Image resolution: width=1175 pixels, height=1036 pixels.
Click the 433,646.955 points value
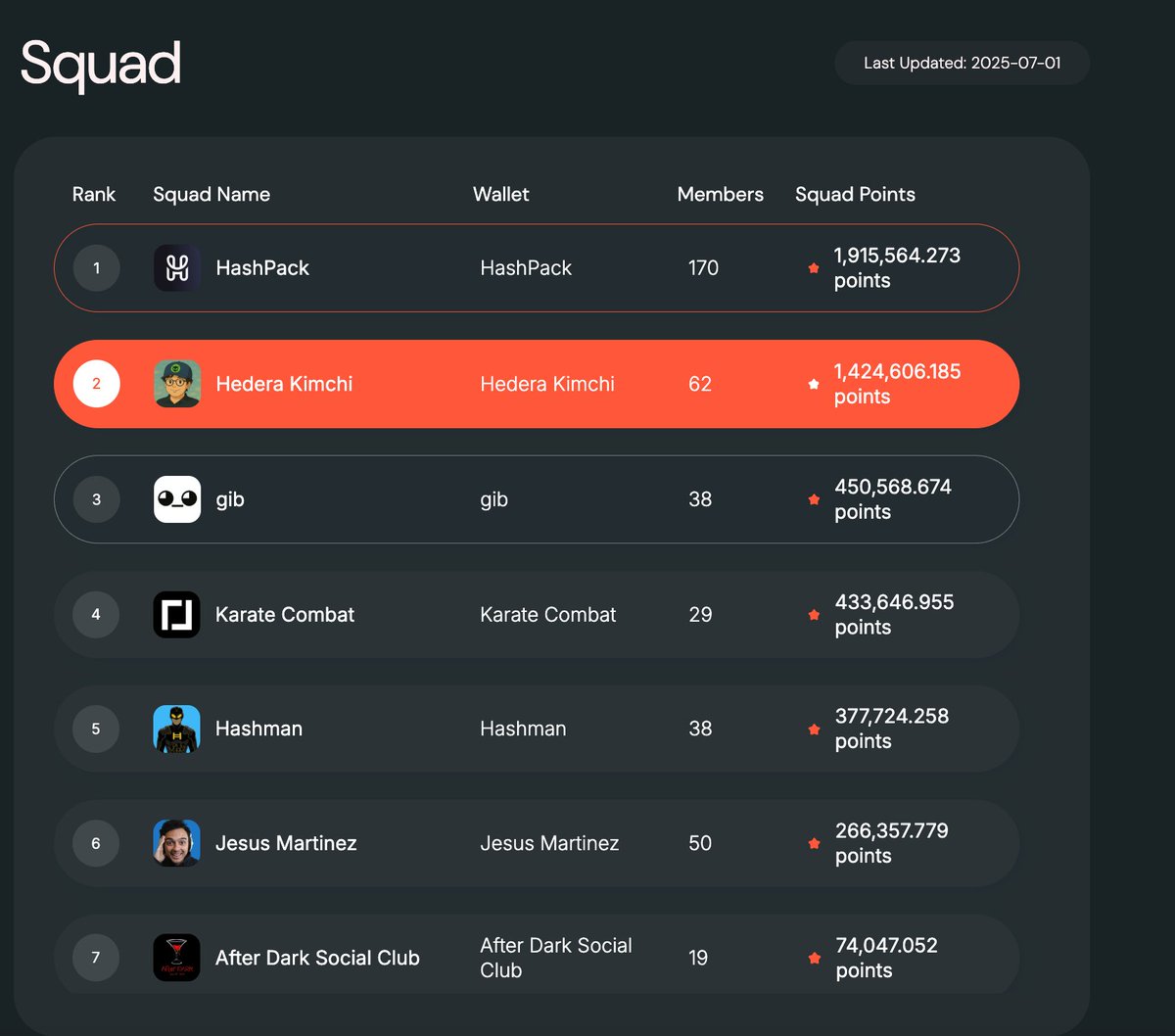click(894, 615)
